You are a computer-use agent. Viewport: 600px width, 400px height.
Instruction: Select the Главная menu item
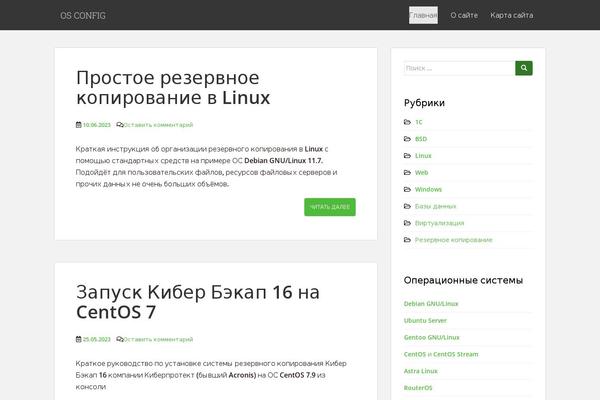point(423,15)
